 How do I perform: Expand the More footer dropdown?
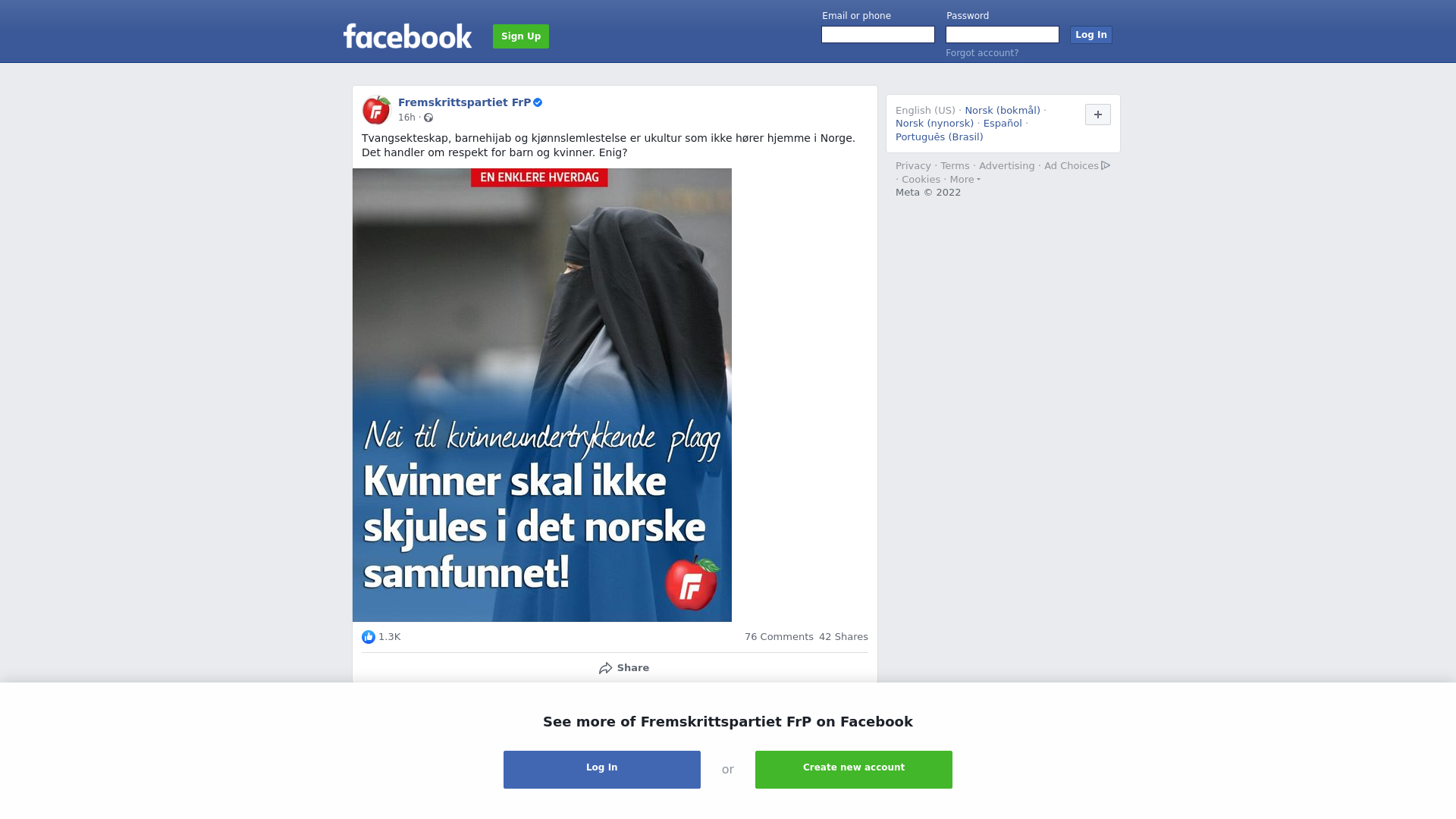(965, 180)
